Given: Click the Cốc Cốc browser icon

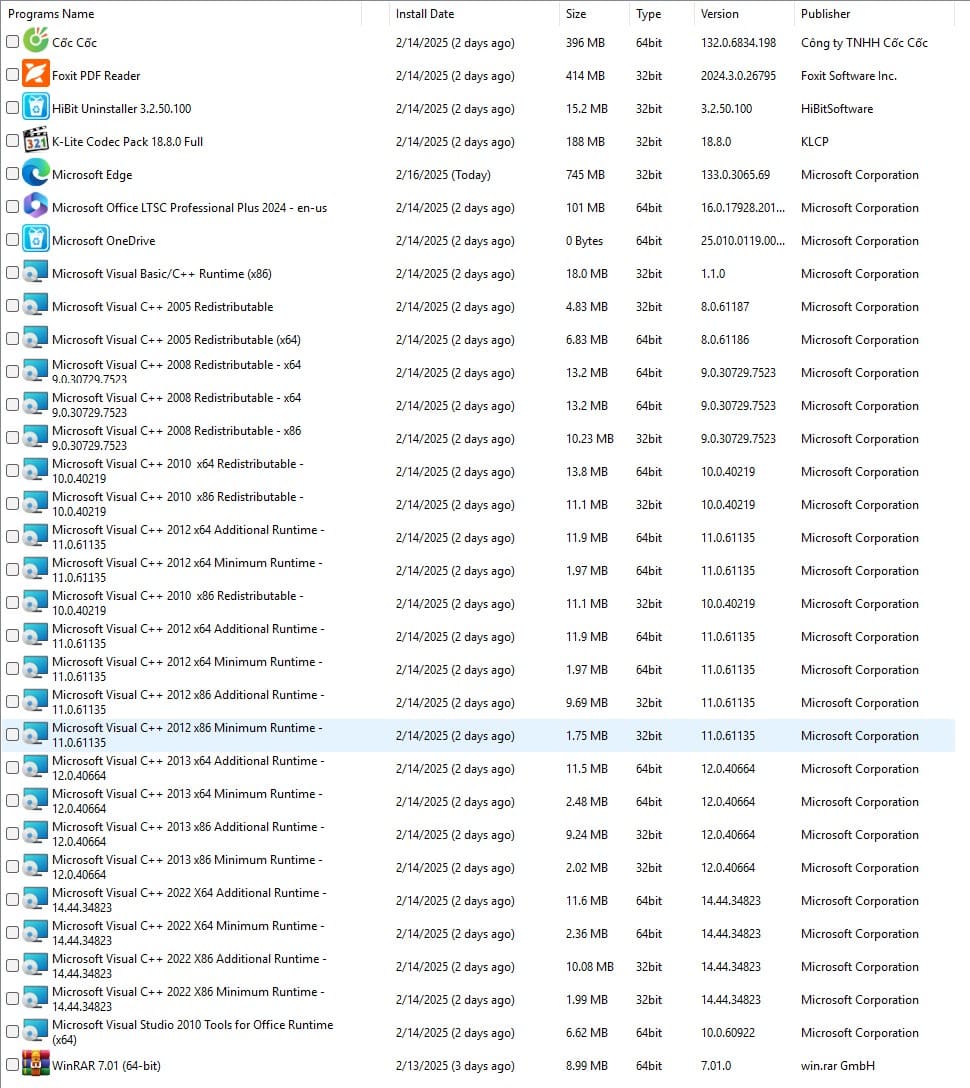Looking at the screenshot, I should 35,40.
